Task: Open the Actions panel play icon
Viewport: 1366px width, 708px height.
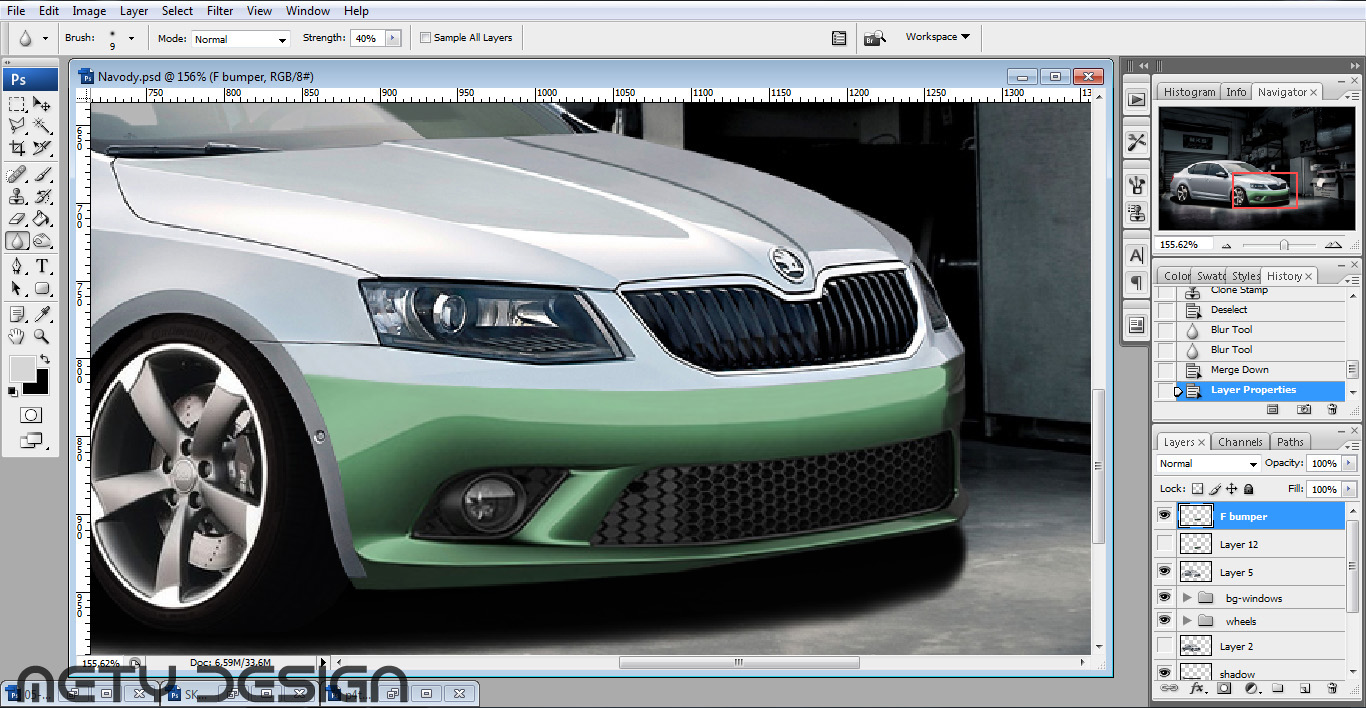Action: tap(1136, 99)
